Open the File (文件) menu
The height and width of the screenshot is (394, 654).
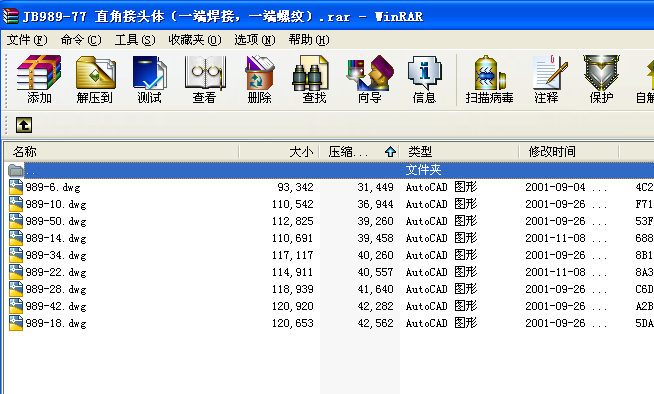pos(27,40)
